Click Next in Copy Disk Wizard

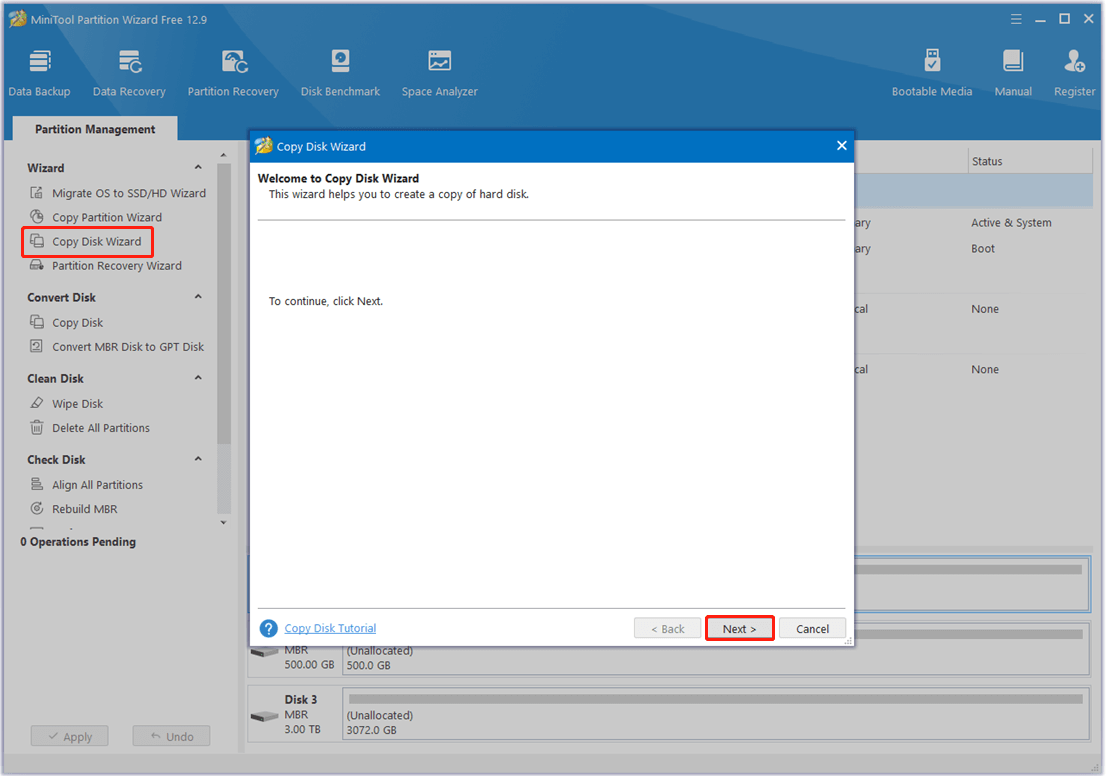[739, 628]
